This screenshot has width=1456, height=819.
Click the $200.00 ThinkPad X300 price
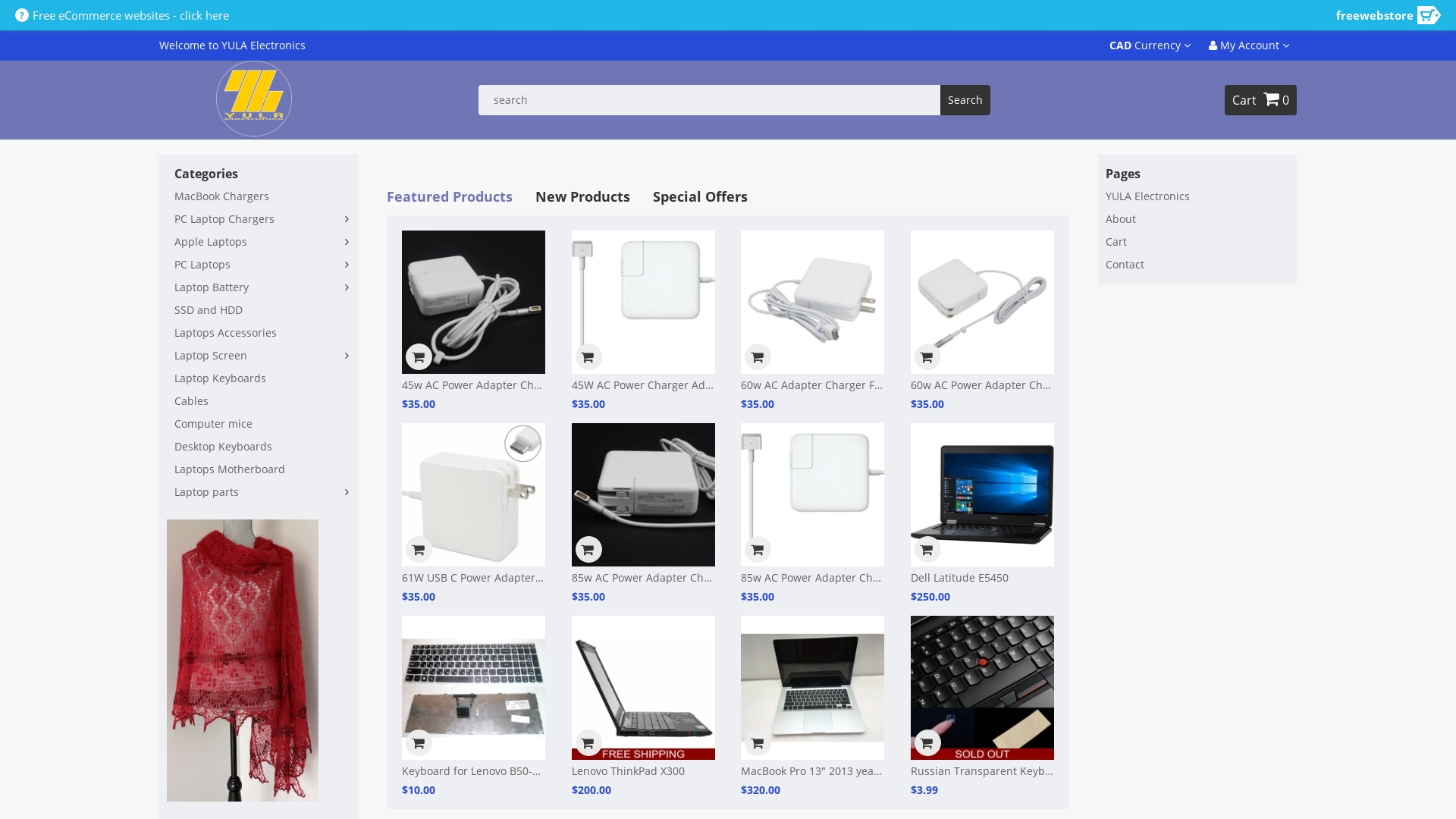(591, 790)
